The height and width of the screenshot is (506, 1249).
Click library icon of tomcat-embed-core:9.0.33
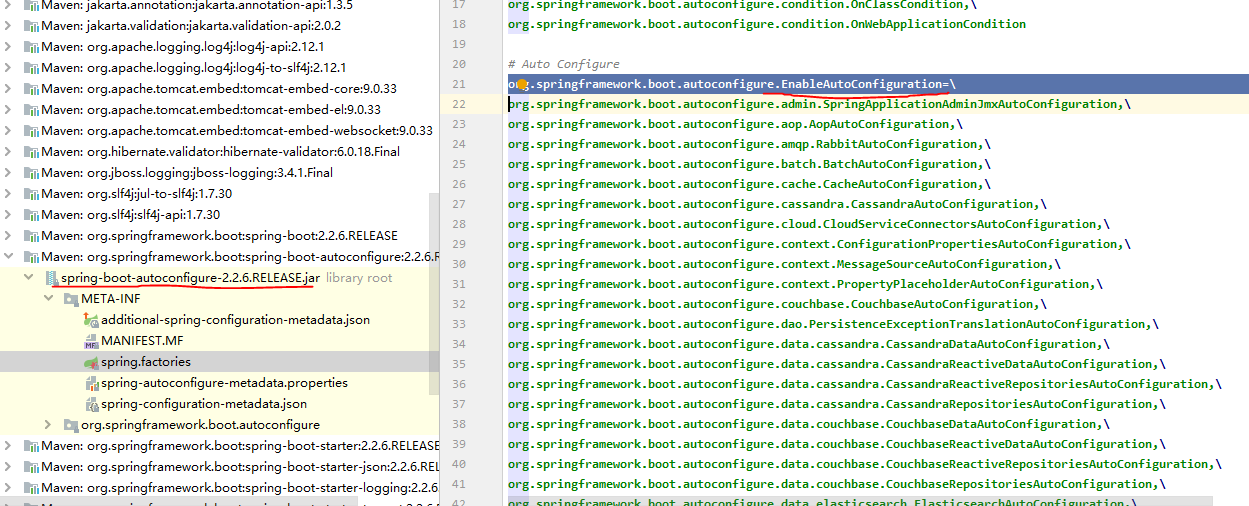click(30, 89)
